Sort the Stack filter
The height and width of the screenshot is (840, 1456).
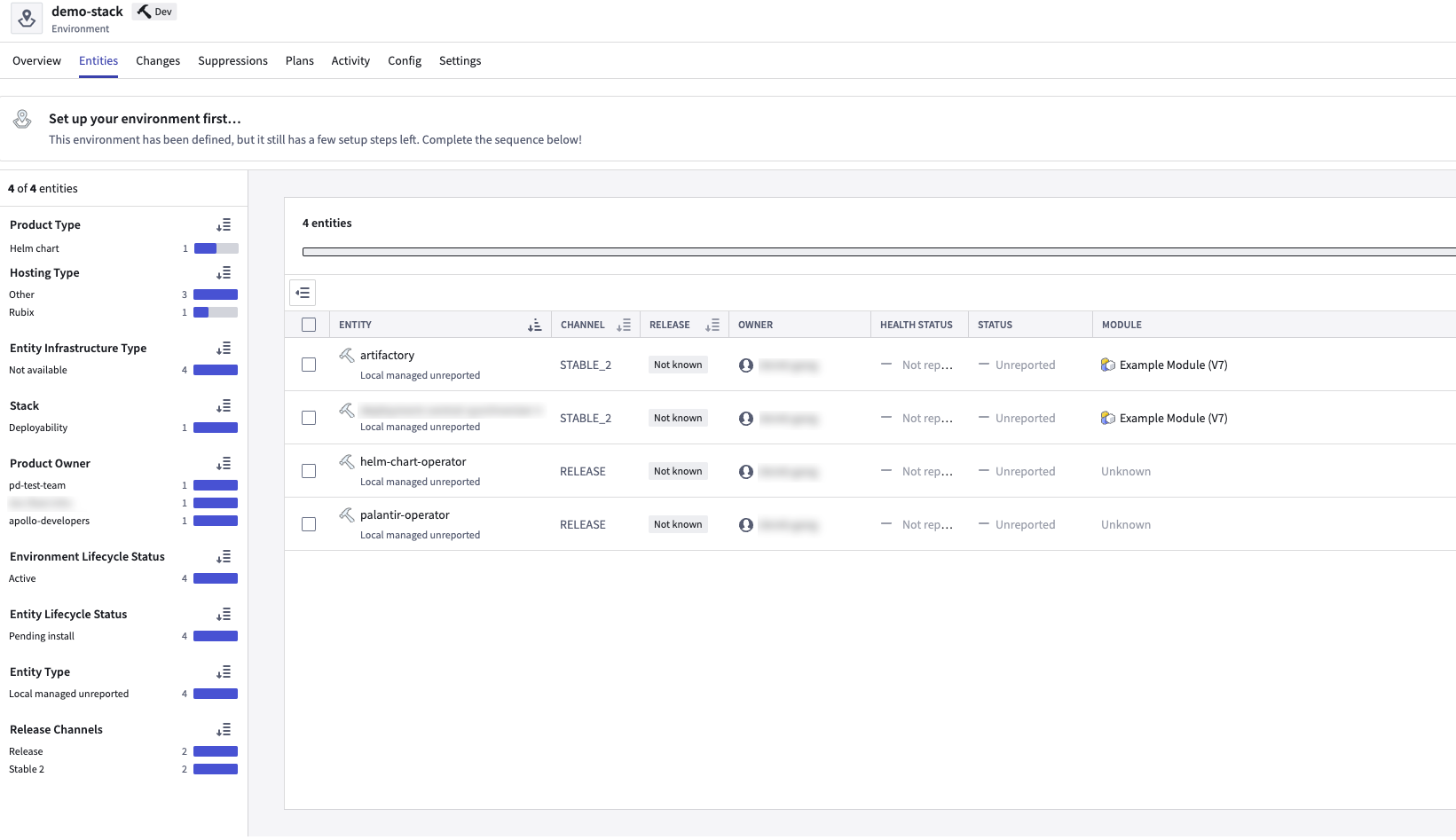pyautogui.click(x=224, y=406)
